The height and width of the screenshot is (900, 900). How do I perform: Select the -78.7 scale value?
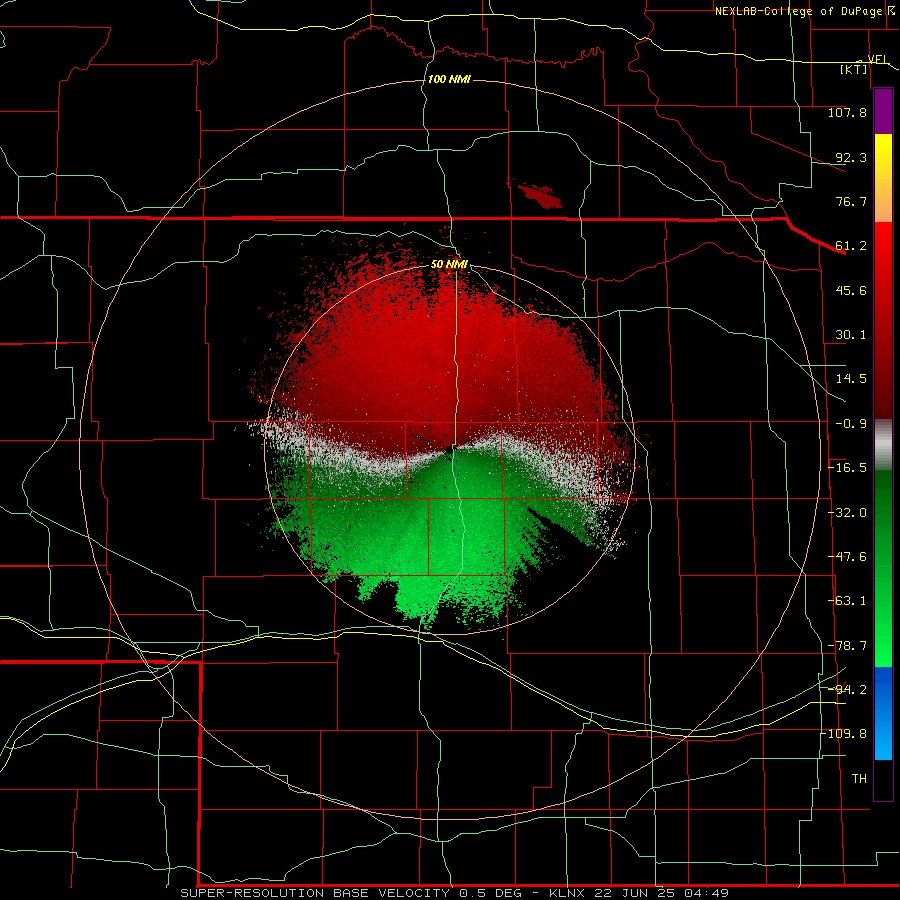(847, 646)
